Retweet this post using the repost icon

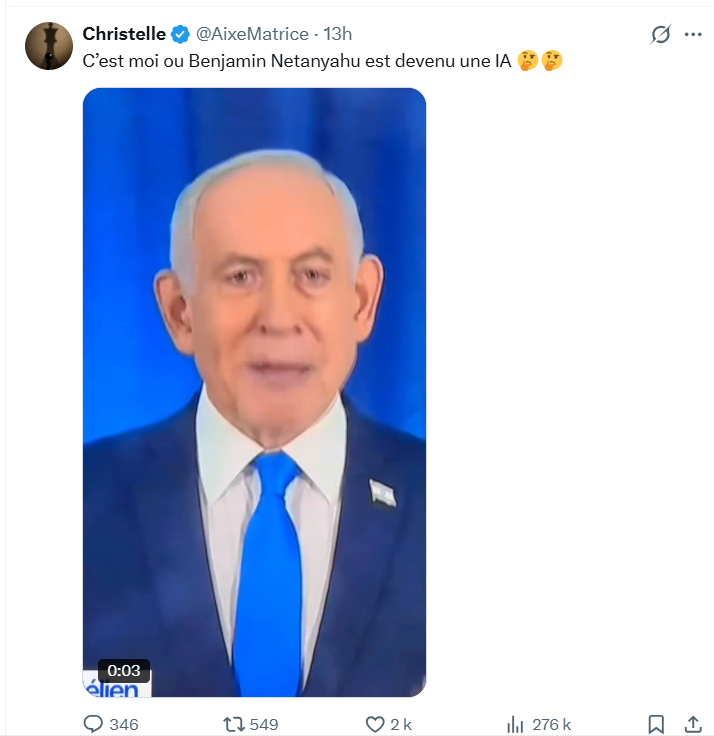[232, 724]
